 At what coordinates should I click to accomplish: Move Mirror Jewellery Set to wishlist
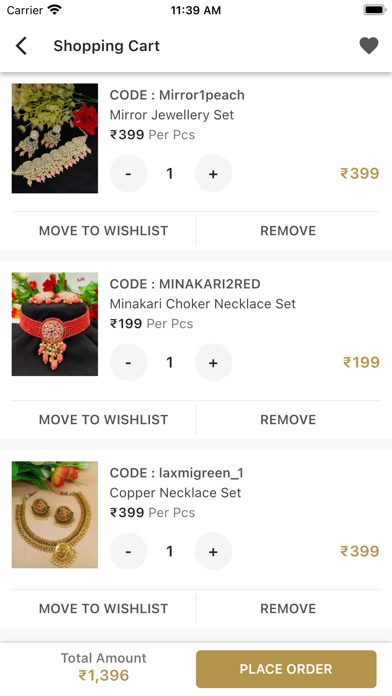click(103, 231)
